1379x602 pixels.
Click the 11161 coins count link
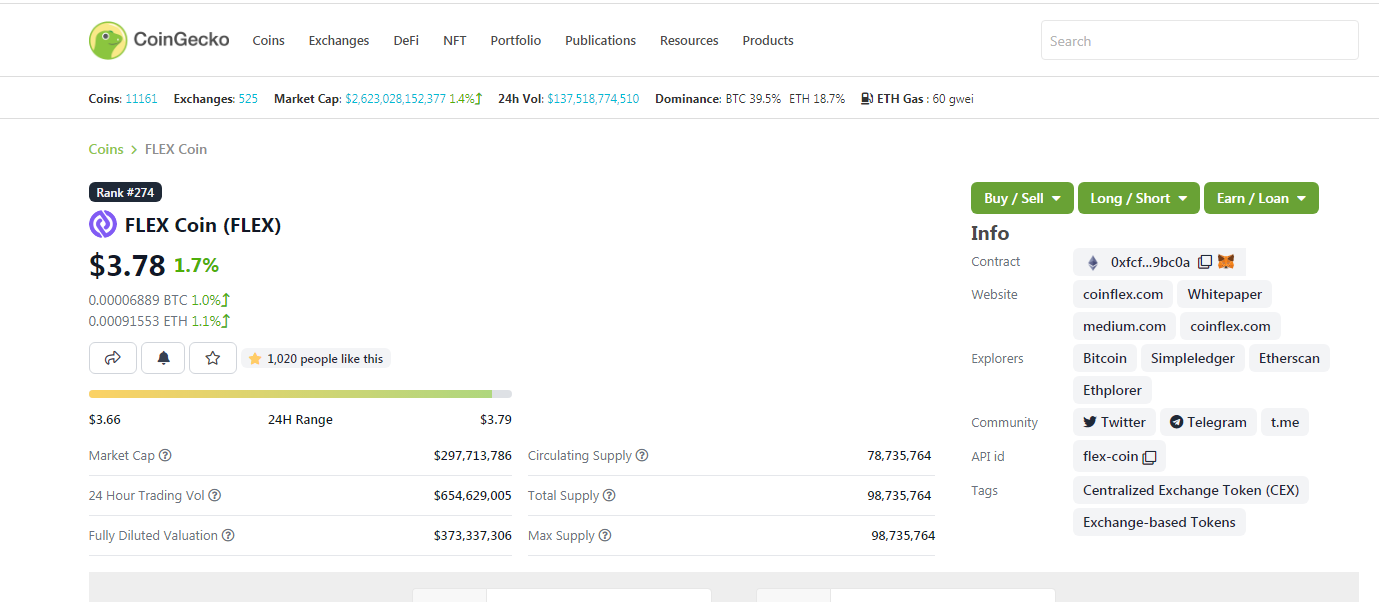141,99
